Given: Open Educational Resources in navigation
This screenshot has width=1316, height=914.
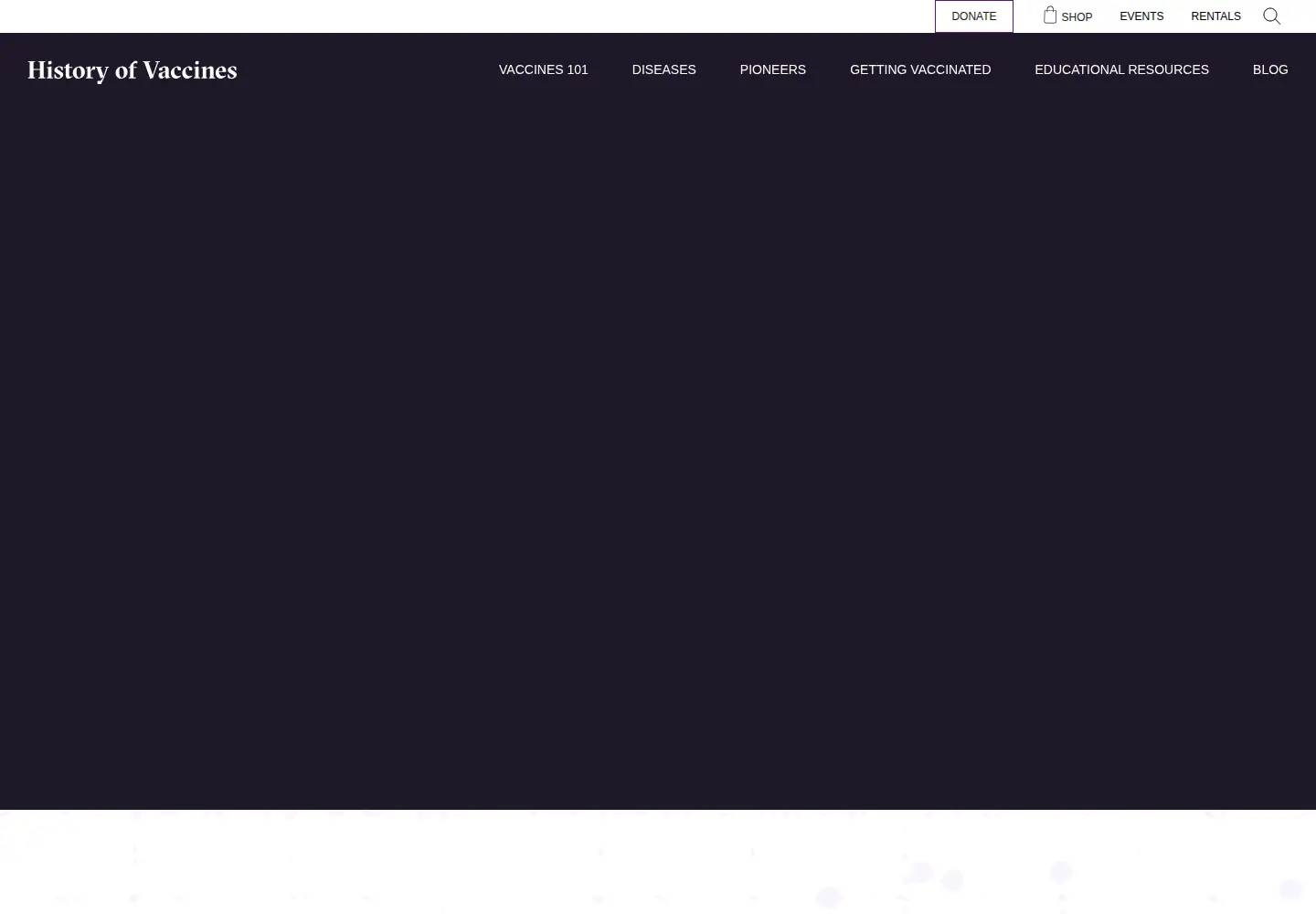Looking at the screenshot, I should click(x=1121, y=69).
